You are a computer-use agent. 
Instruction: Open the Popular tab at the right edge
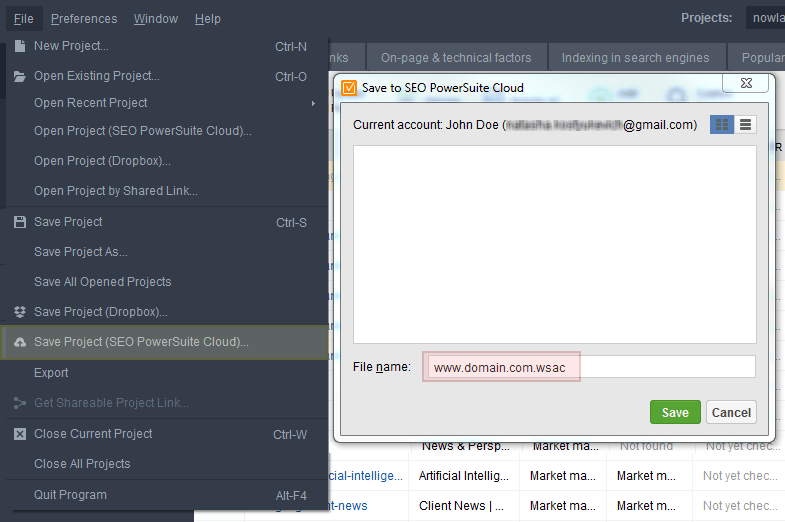[757, 58]
